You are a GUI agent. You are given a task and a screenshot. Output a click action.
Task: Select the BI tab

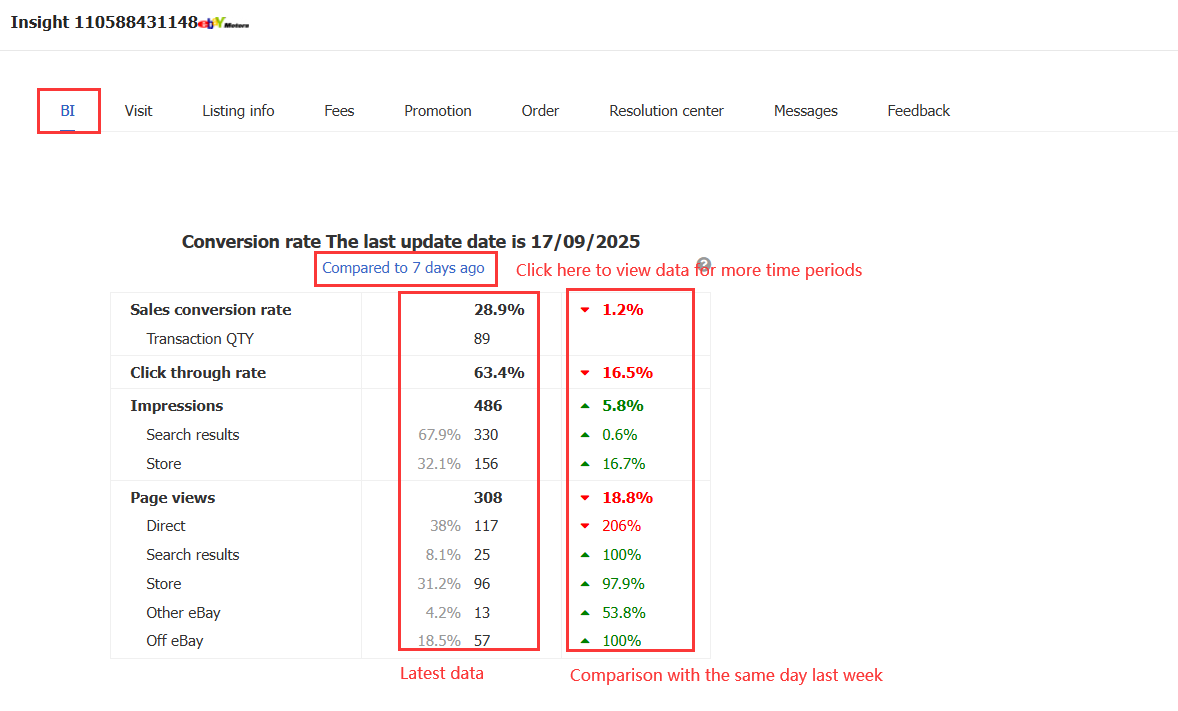point(68,111)
